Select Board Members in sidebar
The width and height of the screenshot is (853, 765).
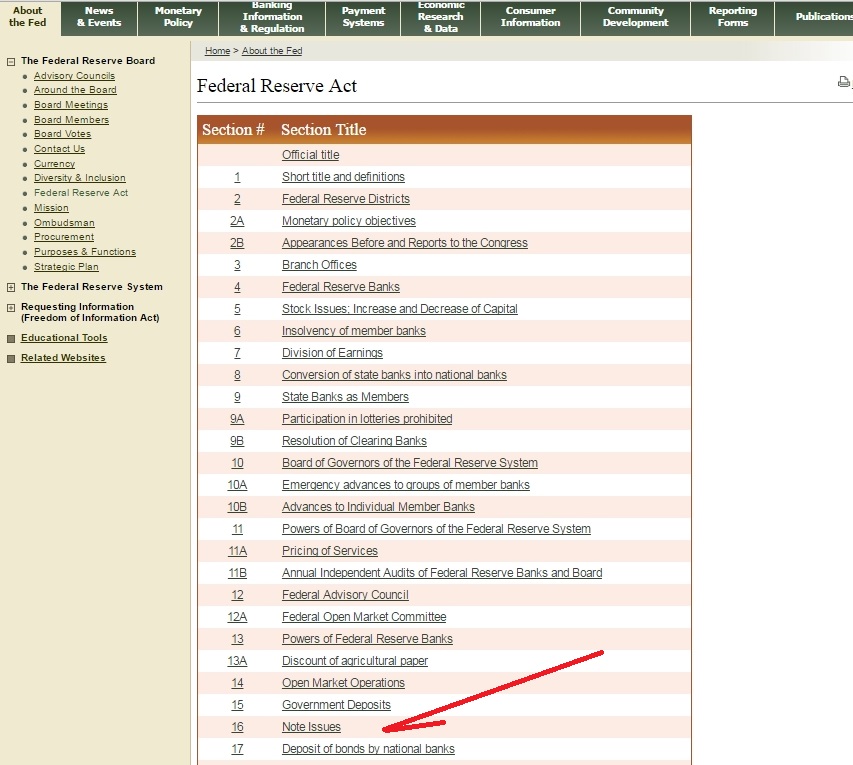[71, 120]
